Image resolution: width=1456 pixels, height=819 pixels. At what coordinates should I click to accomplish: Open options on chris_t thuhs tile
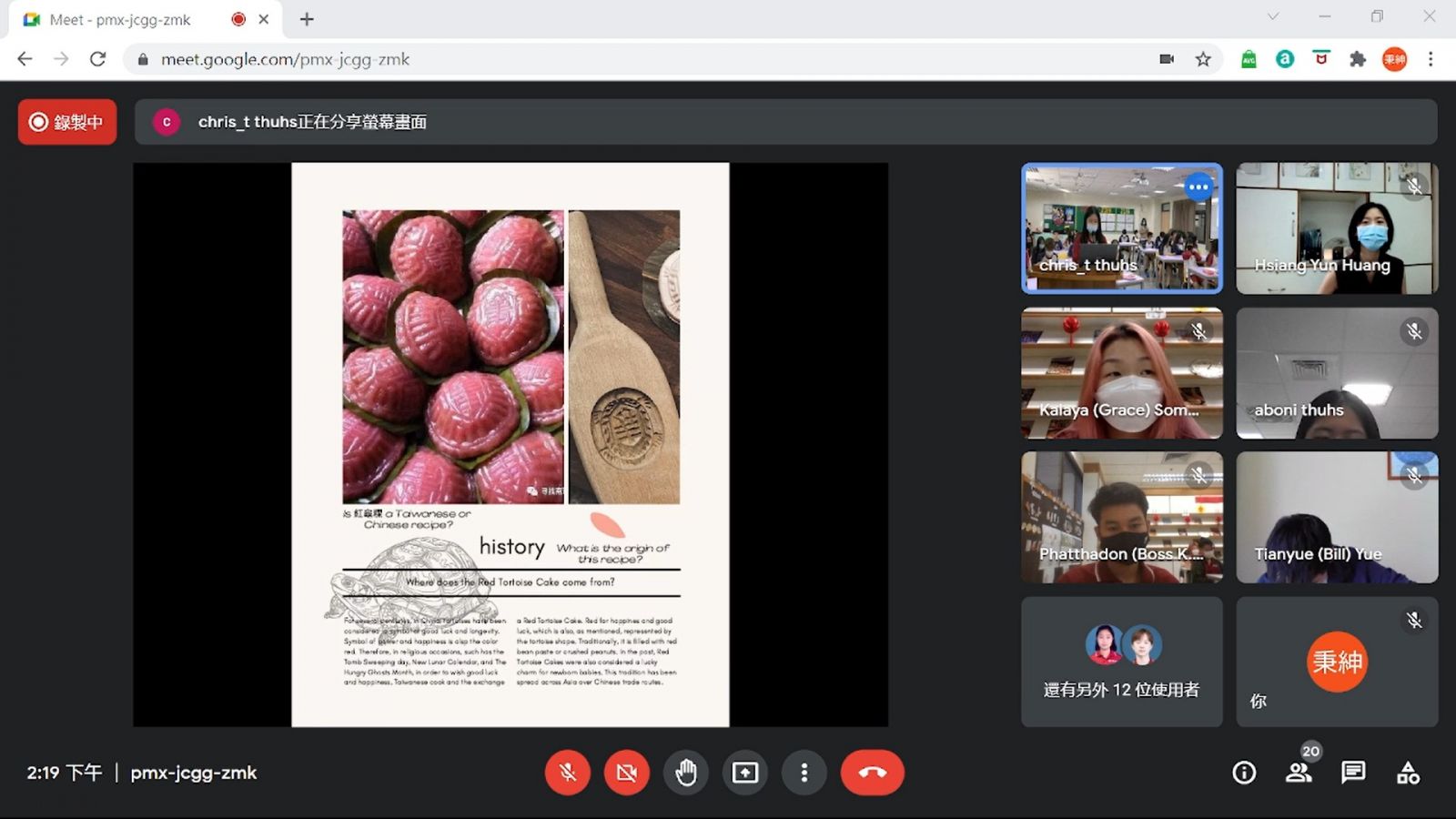point(1198,187)
